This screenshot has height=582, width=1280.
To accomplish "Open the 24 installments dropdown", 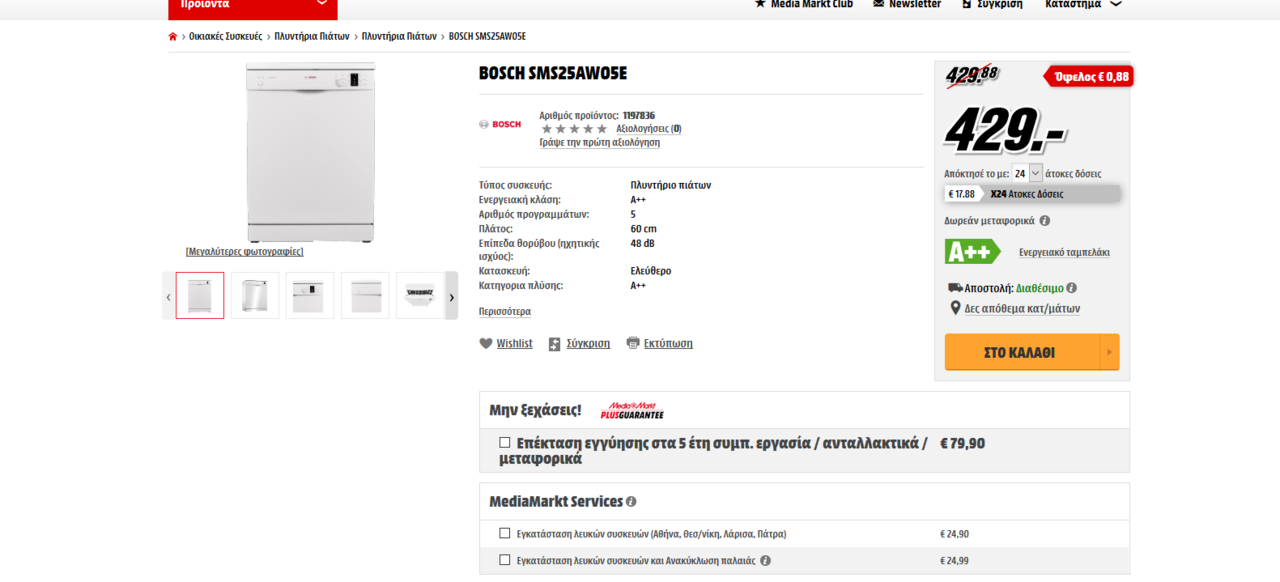I will [1027, 173].
